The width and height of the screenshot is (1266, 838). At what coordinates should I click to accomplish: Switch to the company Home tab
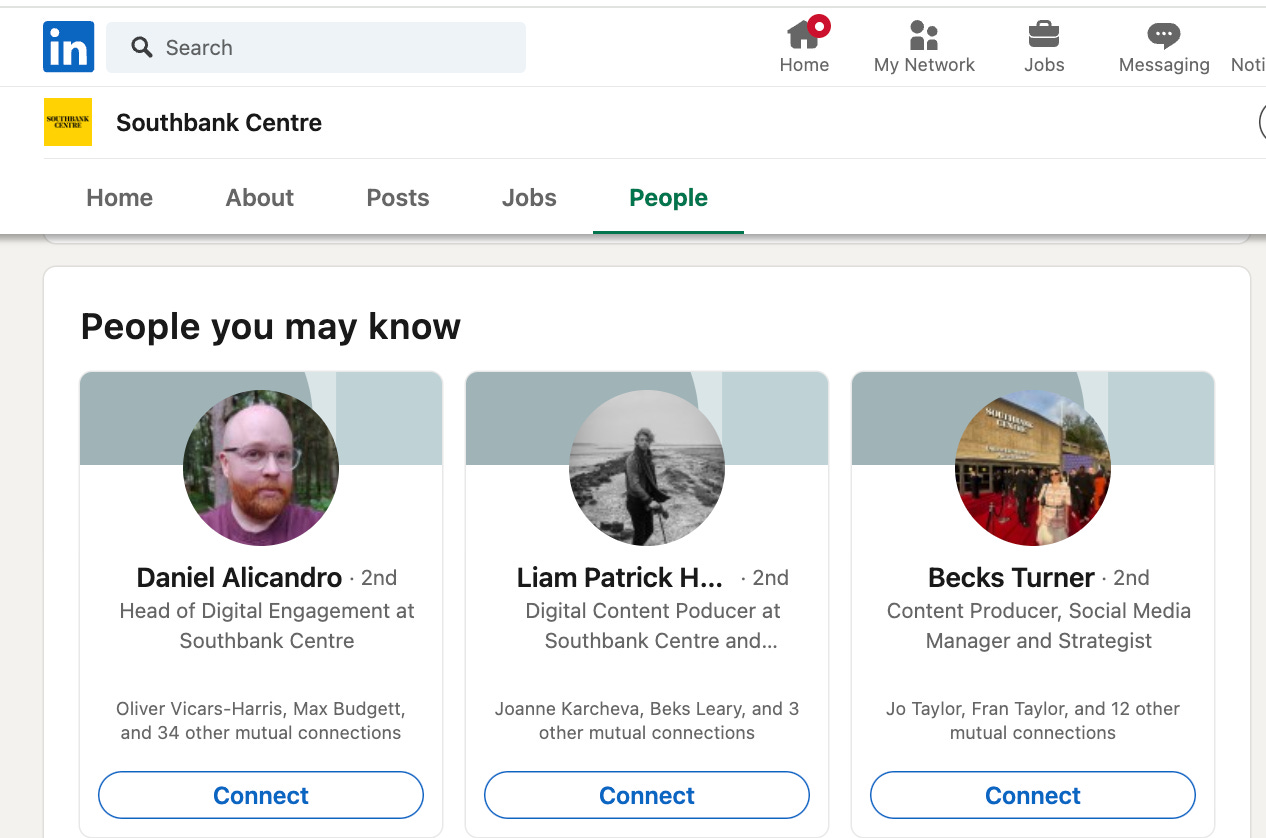pos(120,197)
